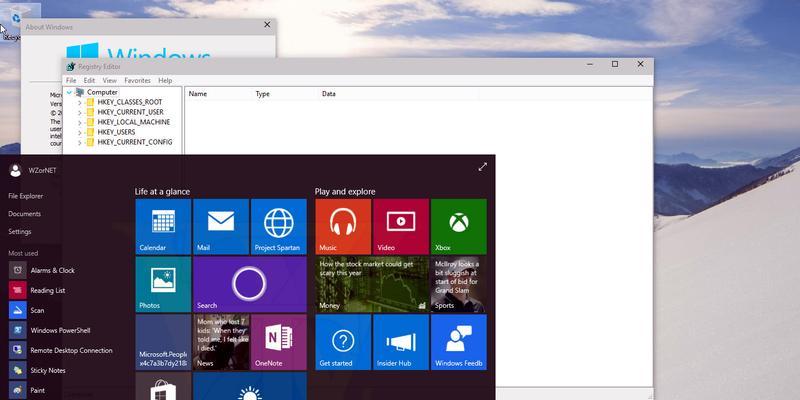
Task: Expand the HKEY_LOCAL_MACHINE key
Action: tap(80, 122)
